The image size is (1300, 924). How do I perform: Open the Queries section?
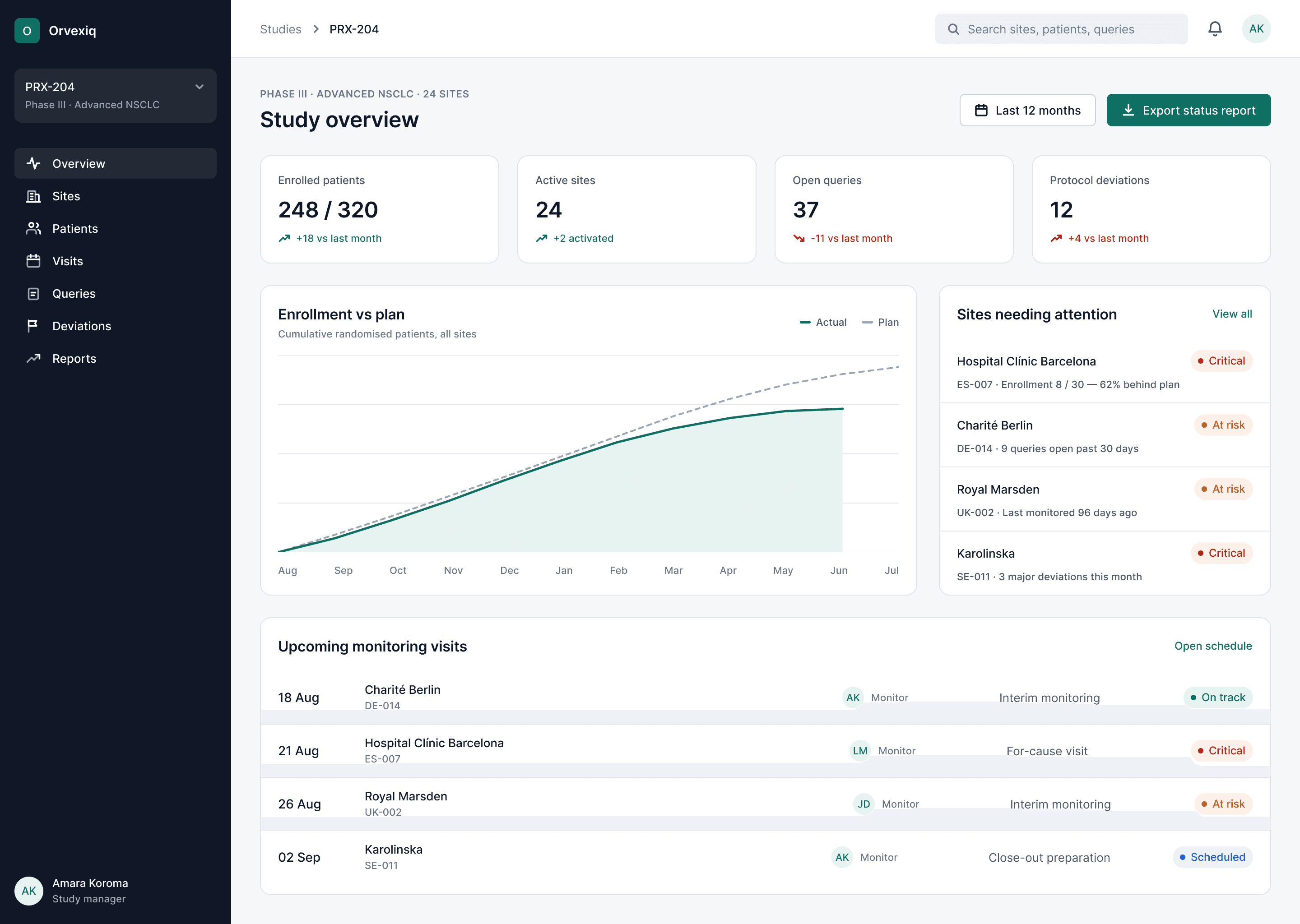(x=116, y=294)
